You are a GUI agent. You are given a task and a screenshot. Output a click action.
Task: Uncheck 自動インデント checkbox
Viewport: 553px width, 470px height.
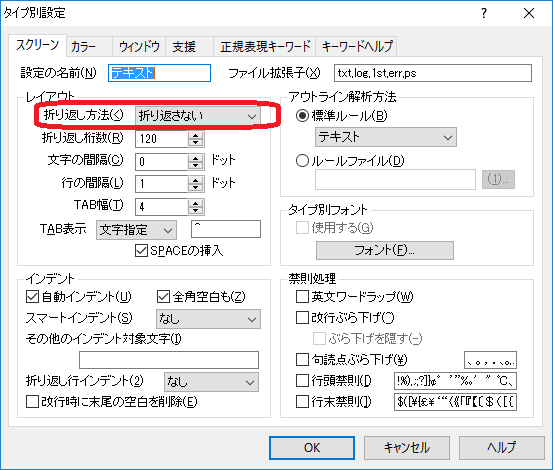(32, 297)
